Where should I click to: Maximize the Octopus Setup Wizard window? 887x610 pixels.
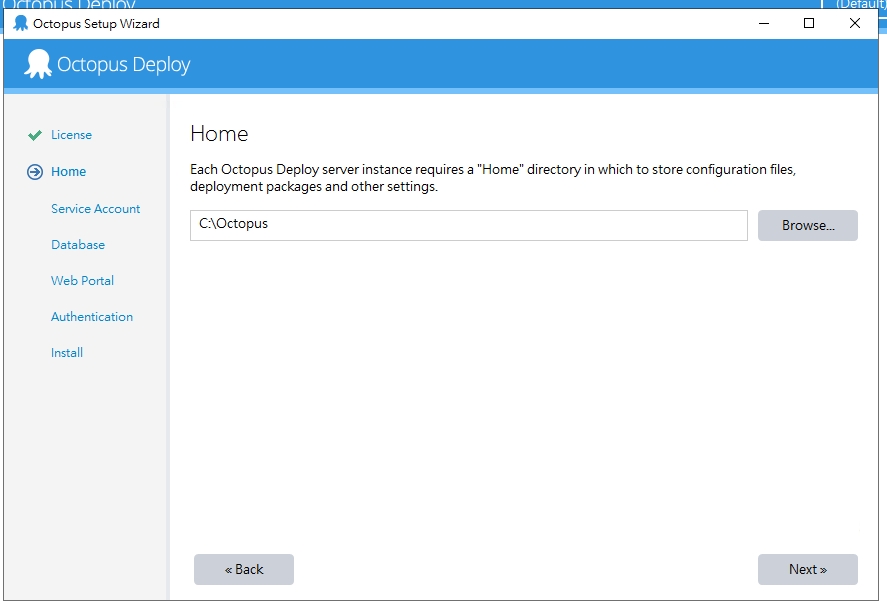coord(809,23)
